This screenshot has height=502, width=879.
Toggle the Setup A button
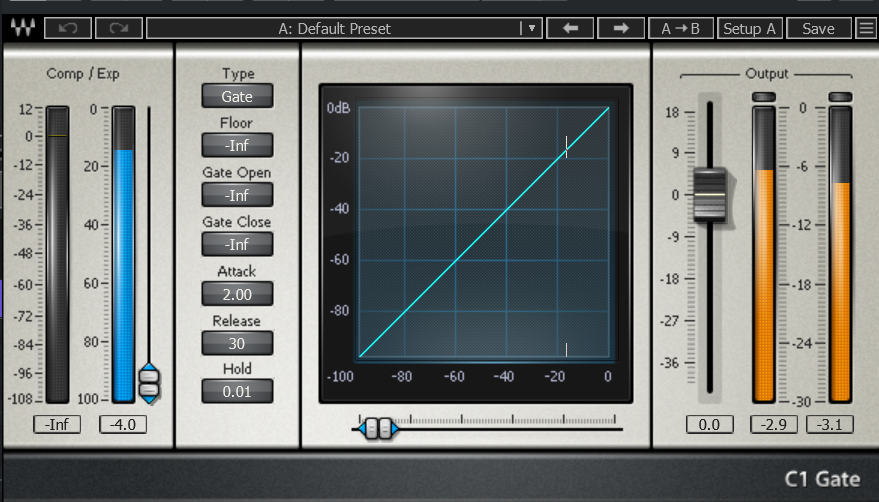(x=749, y=28)
